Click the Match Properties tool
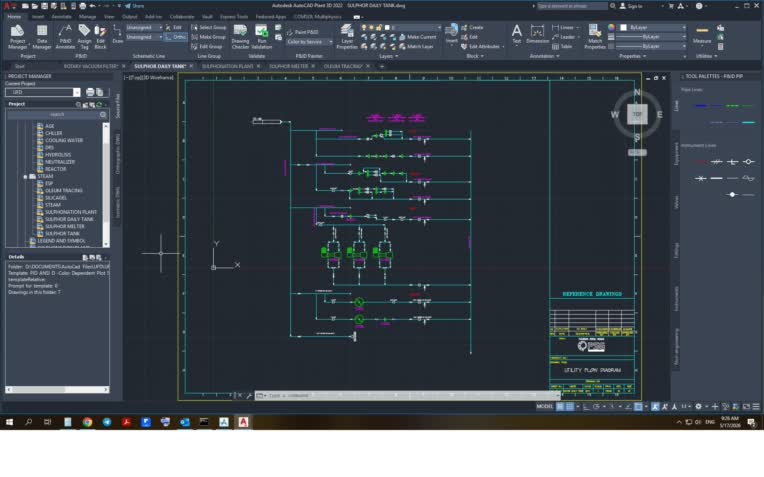The image size is (764, 477). click(x=594, y=37)
